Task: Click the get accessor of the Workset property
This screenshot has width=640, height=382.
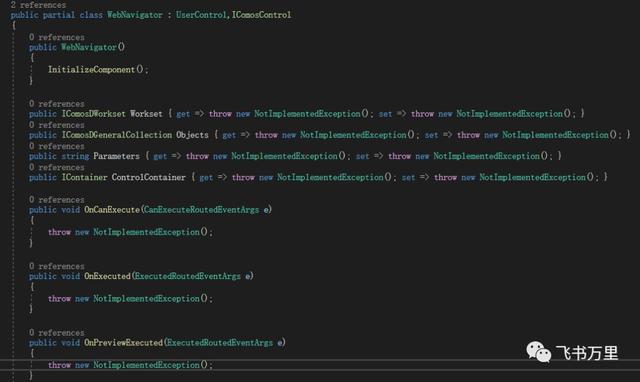Action: pyautogui.click(x=183, y=114)
